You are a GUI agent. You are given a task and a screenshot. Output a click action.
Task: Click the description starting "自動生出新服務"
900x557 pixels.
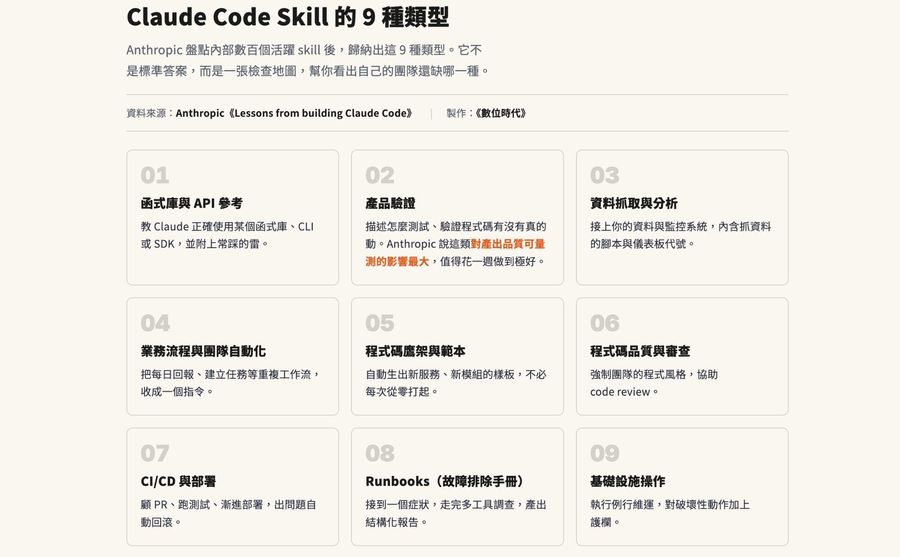tap(456, 382)
